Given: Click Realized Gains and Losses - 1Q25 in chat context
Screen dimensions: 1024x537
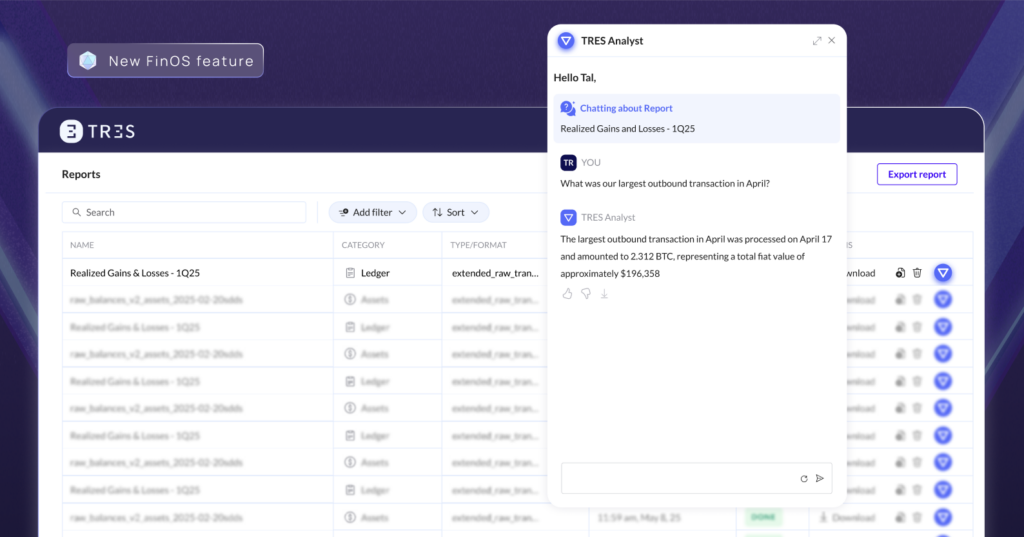Looking at the screenshot, I should (628, 129).
